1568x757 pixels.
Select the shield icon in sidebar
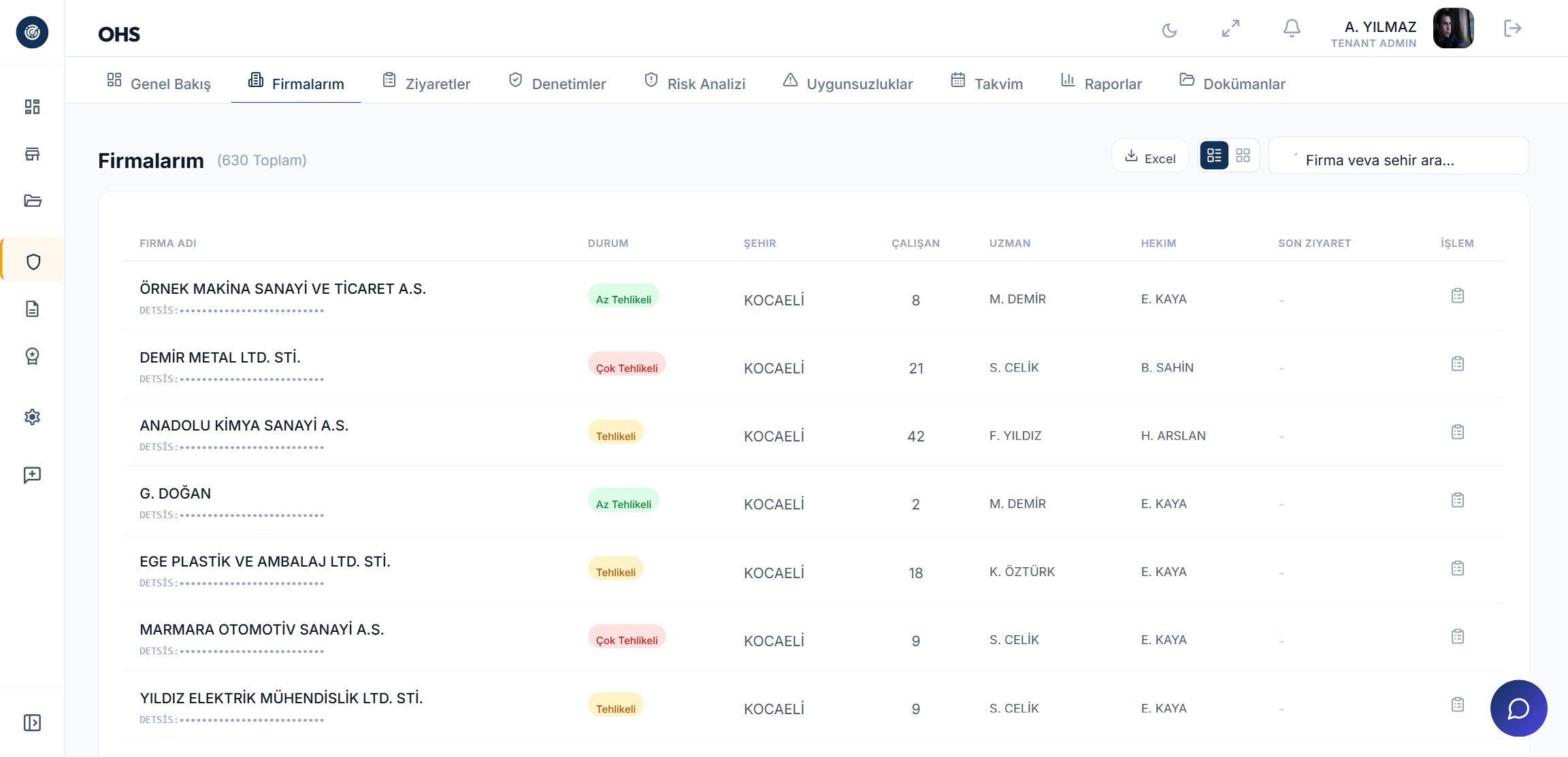click(x=33, y=261)
